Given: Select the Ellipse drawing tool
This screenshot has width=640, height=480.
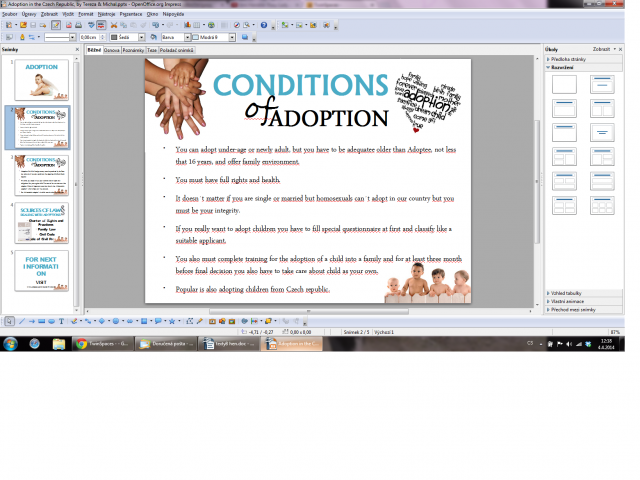Looking at the screenshot, I should click(x=51, y=321).
